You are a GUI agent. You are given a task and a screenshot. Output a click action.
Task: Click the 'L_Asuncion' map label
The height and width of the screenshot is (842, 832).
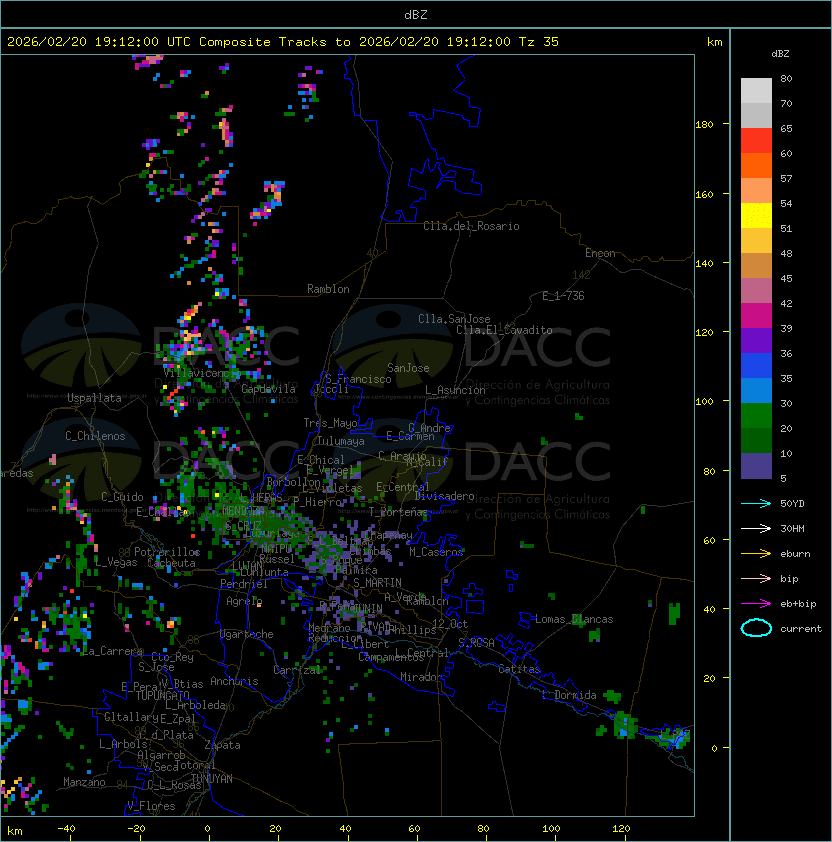pos(455,390)
